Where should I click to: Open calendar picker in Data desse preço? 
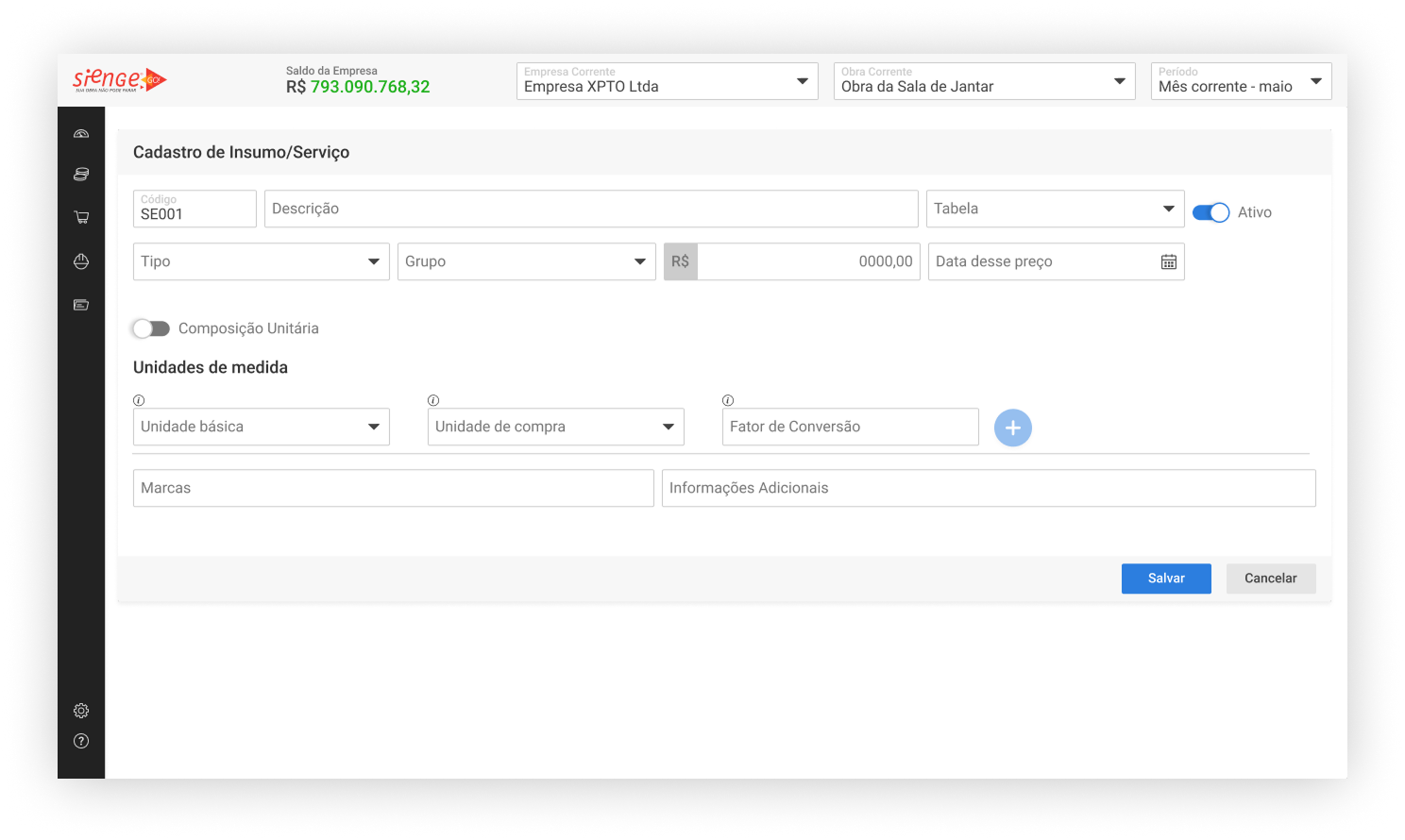(1168, 262)
